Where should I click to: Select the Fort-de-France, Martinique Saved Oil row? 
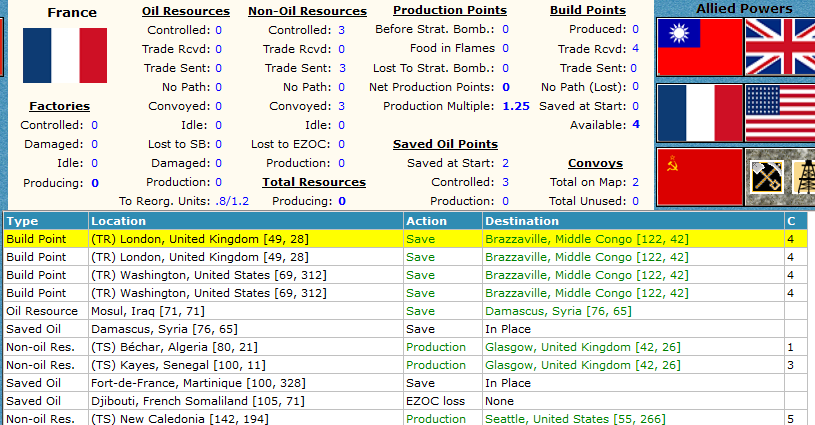point(405,383)
